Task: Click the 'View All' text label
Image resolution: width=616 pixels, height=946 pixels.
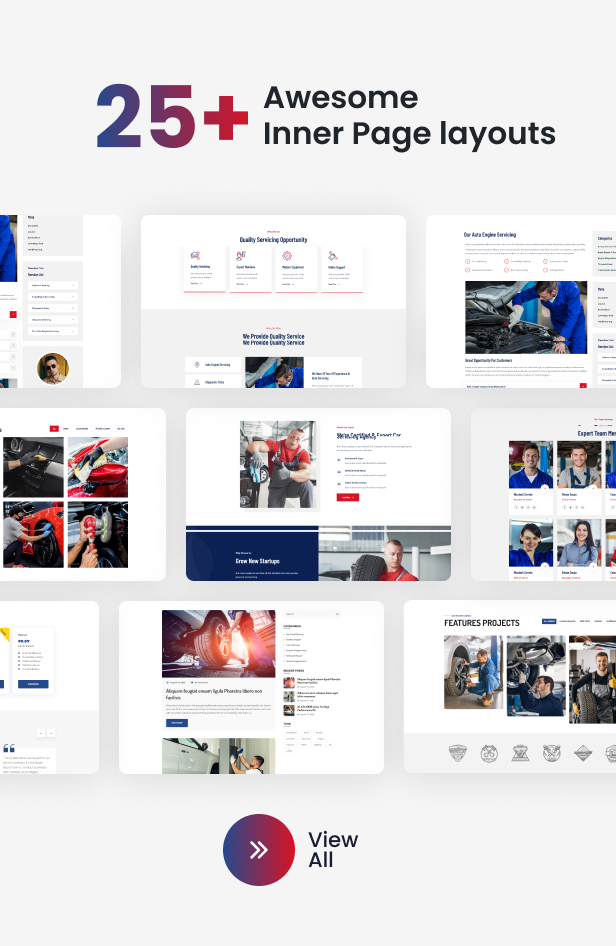Action: pyautogui.click(x=333, y=849)
